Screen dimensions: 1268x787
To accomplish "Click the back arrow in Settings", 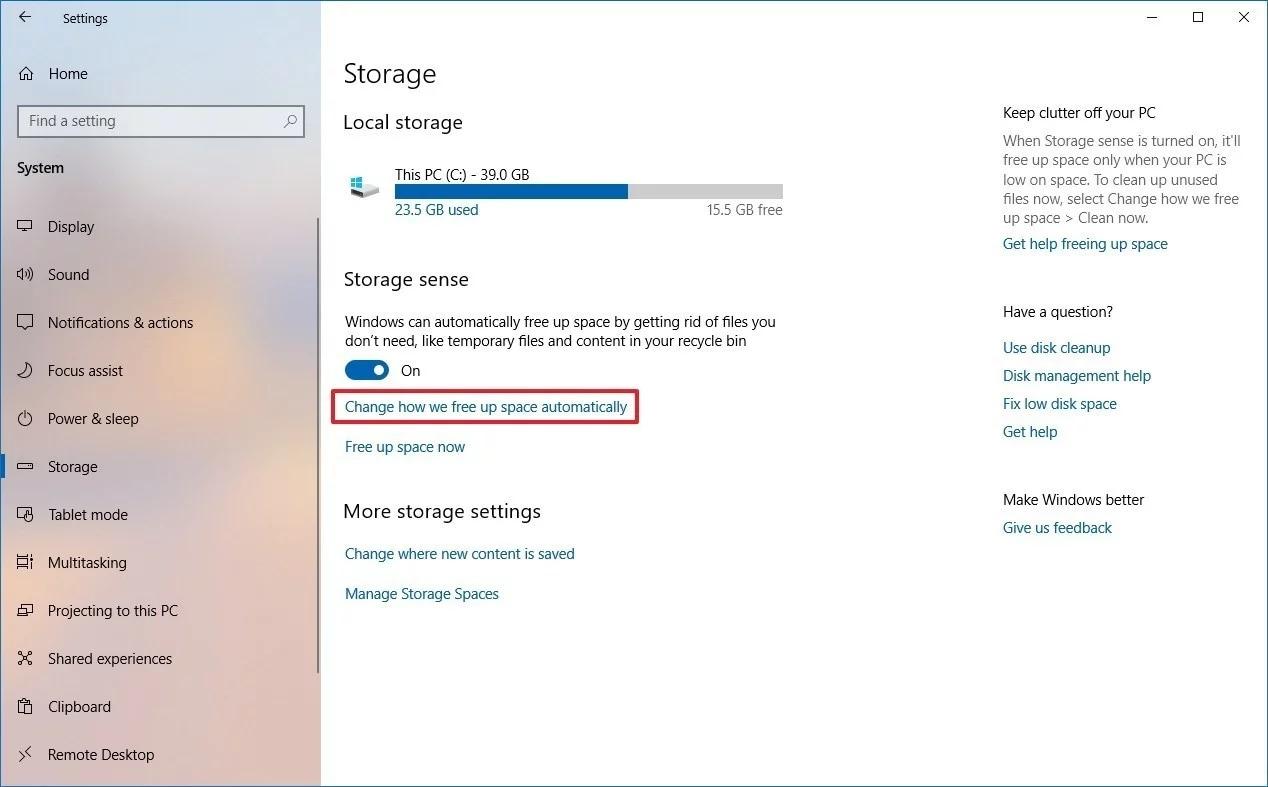I will pyautogui.click(x=24, y=17).
